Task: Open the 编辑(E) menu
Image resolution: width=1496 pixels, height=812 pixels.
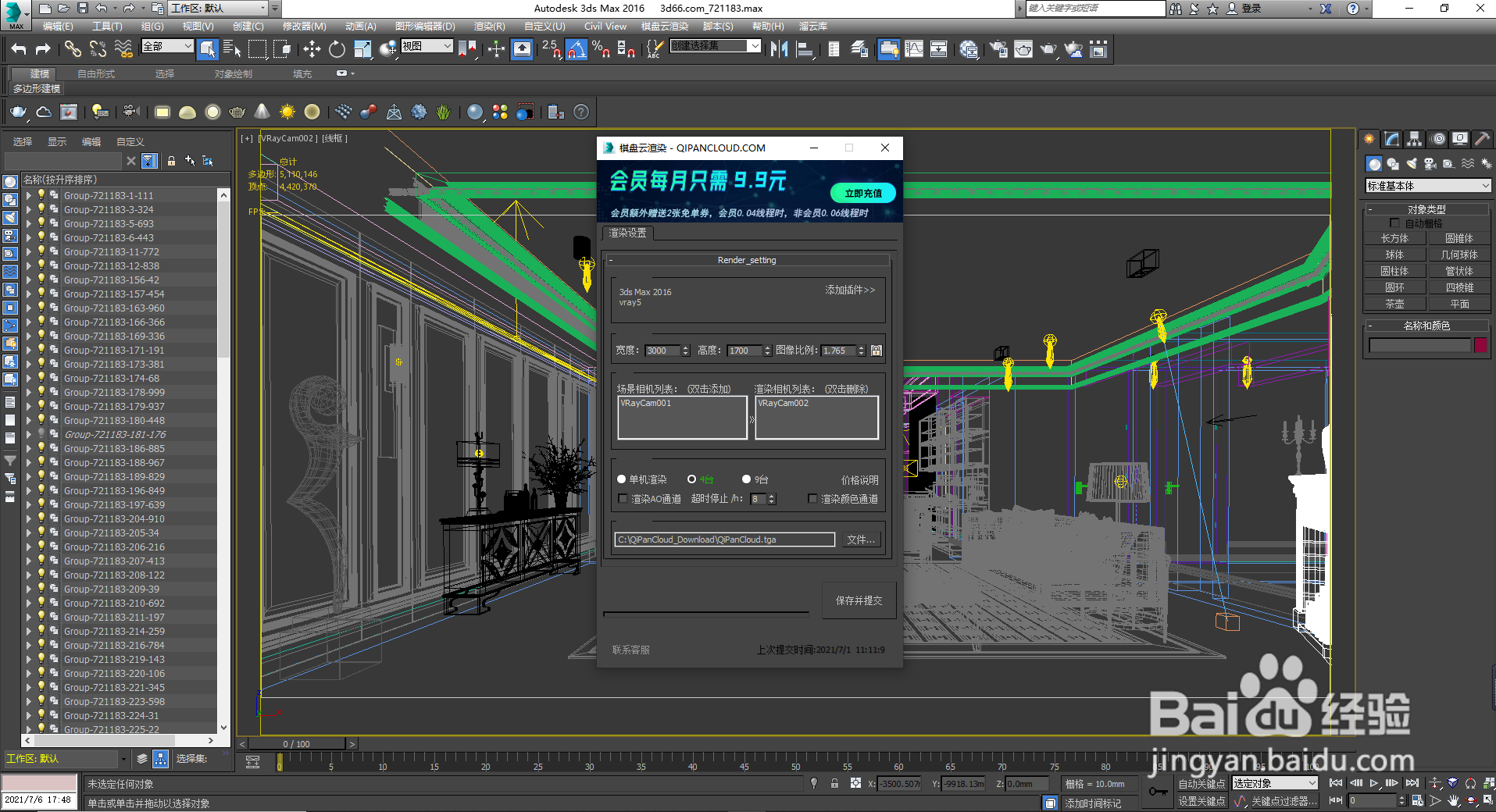Action: 58,26
